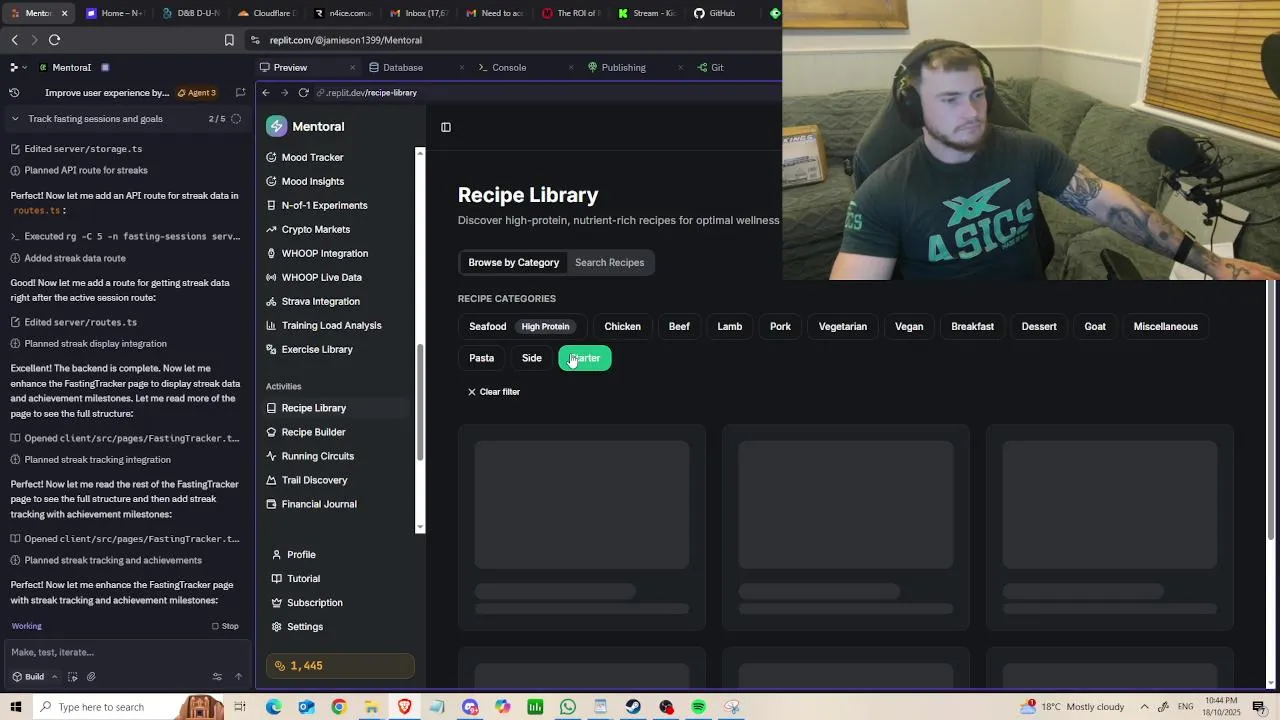The image size is (1280, 720).
Task: Open Exercise Library page
Action: [317, 349]
